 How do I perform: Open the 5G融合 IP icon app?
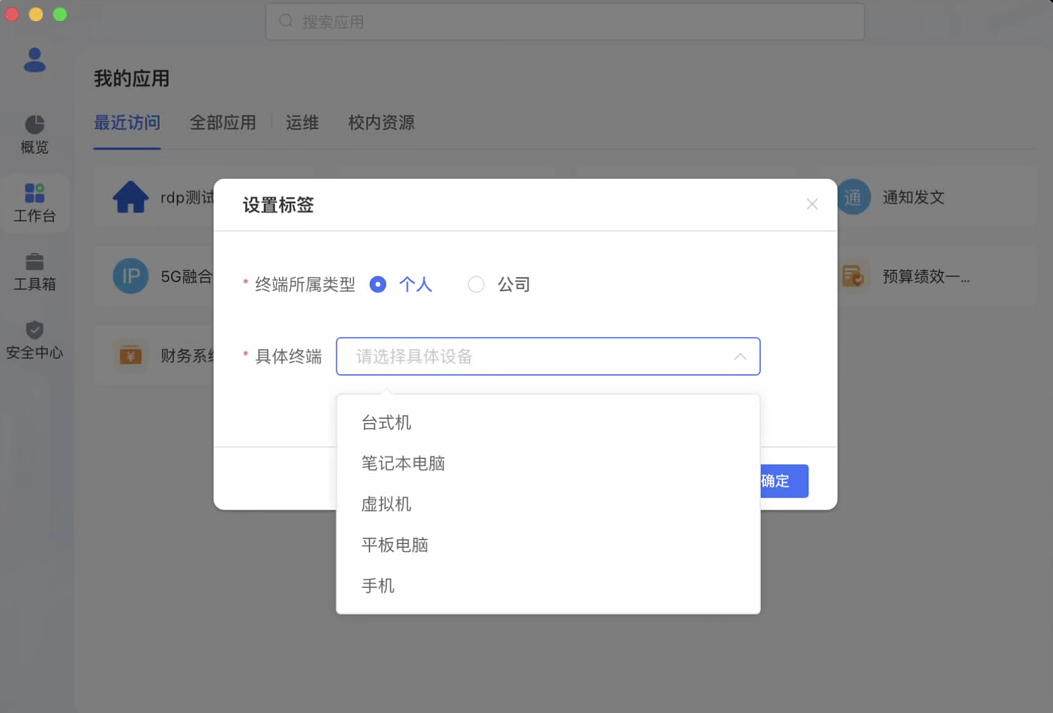[x=130, y=276]
